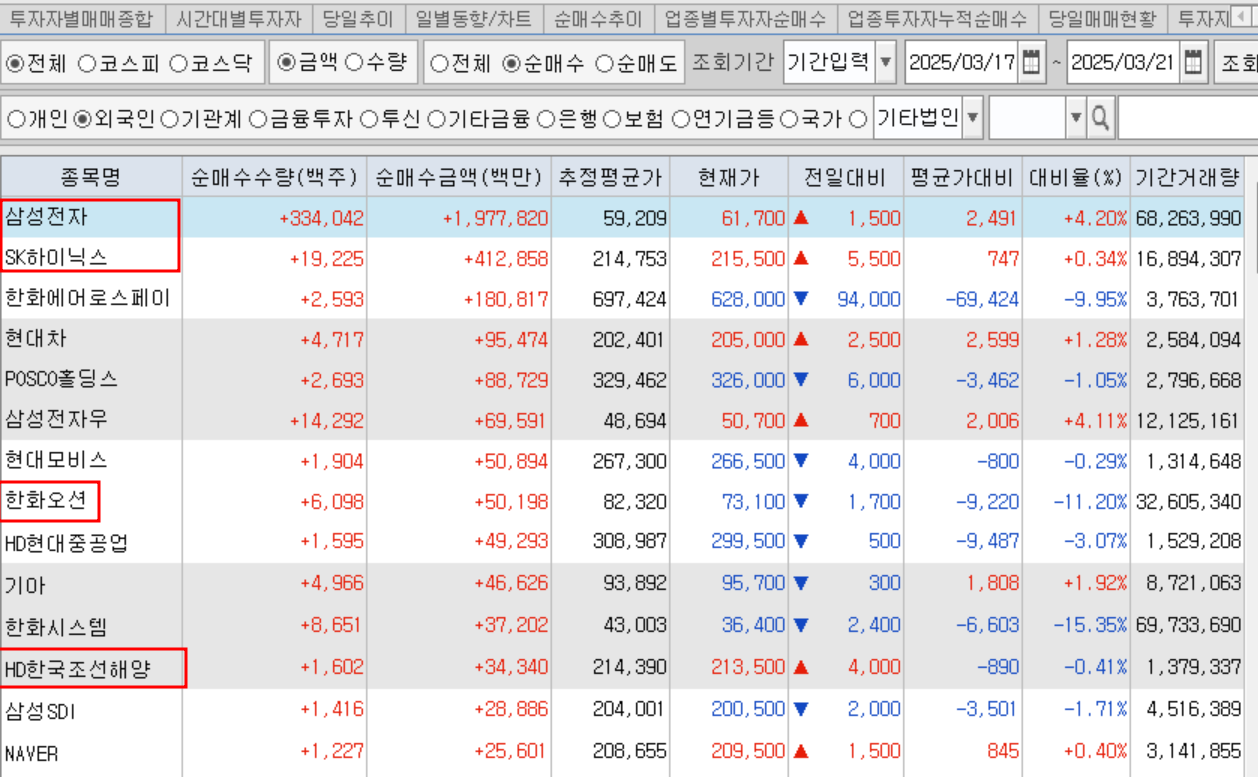This screenshot has height=777, width=1258.
Task: Select 연기금등 investor radio button
Action: [x=681, y=120]
